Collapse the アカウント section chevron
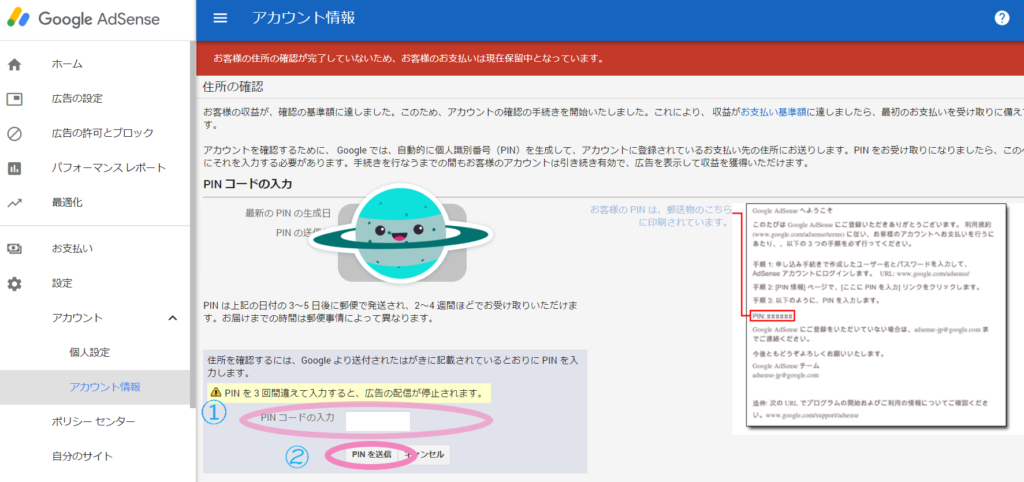The image size is (1024, 482). pyautogui.click(x=172, y=318)
